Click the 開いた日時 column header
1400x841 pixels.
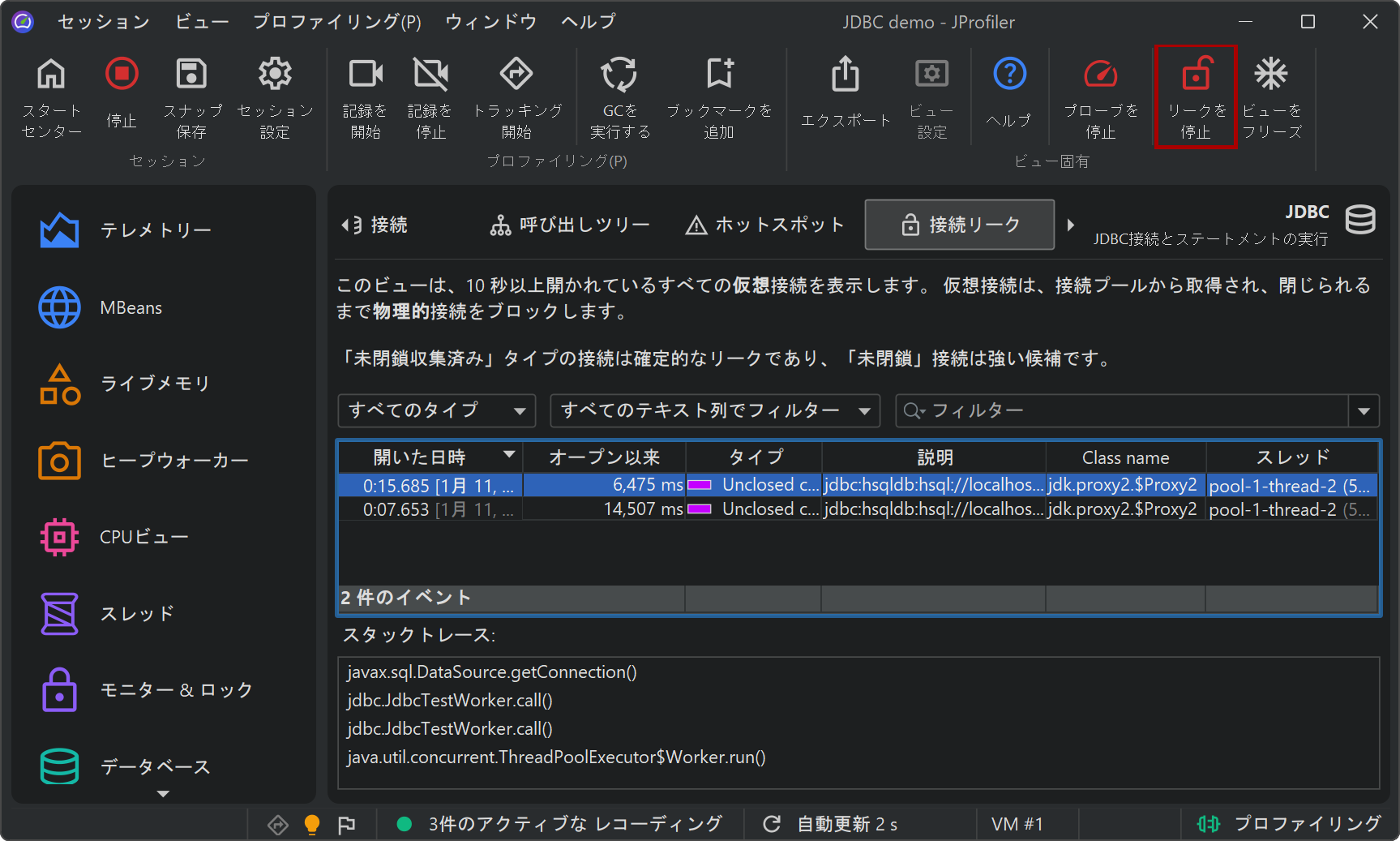420,457
